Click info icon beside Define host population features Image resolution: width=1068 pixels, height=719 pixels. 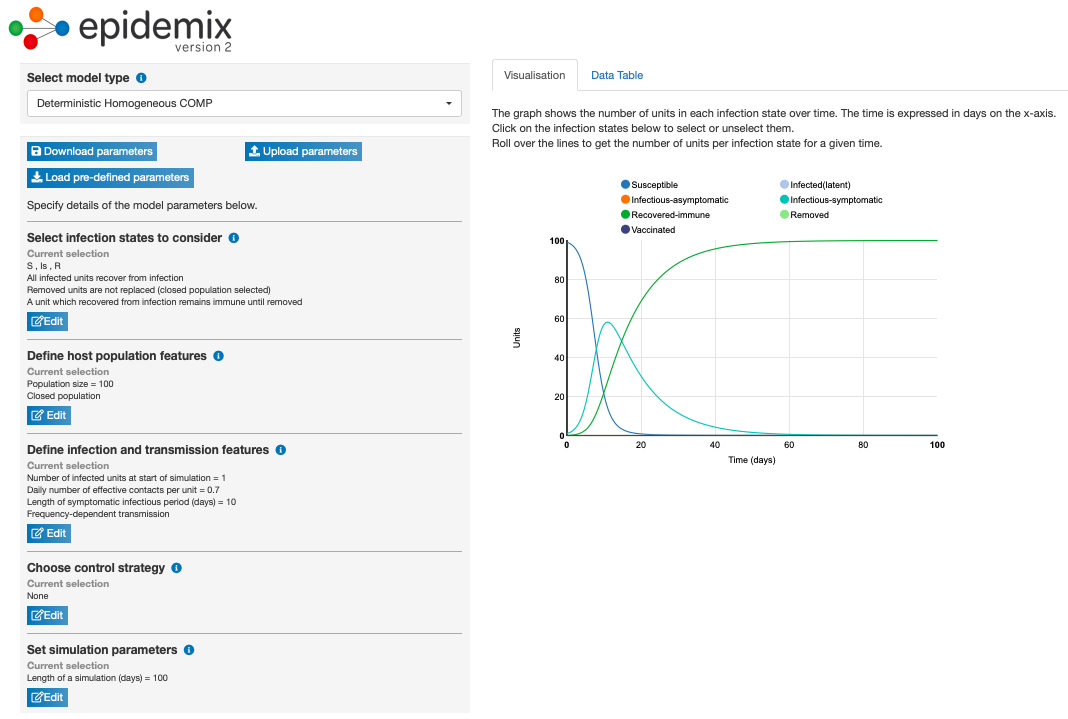pyautogui.click(x=219, y=356)
